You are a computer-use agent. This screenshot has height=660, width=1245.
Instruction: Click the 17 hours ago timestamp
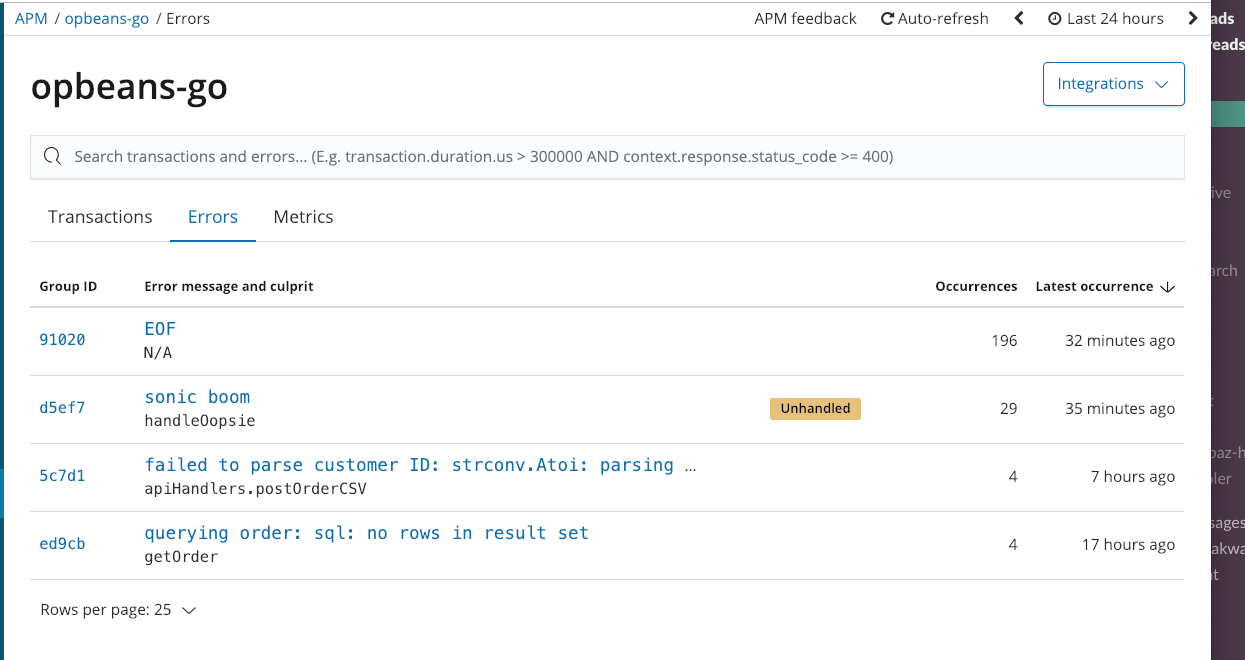(x=1129, y=544)
